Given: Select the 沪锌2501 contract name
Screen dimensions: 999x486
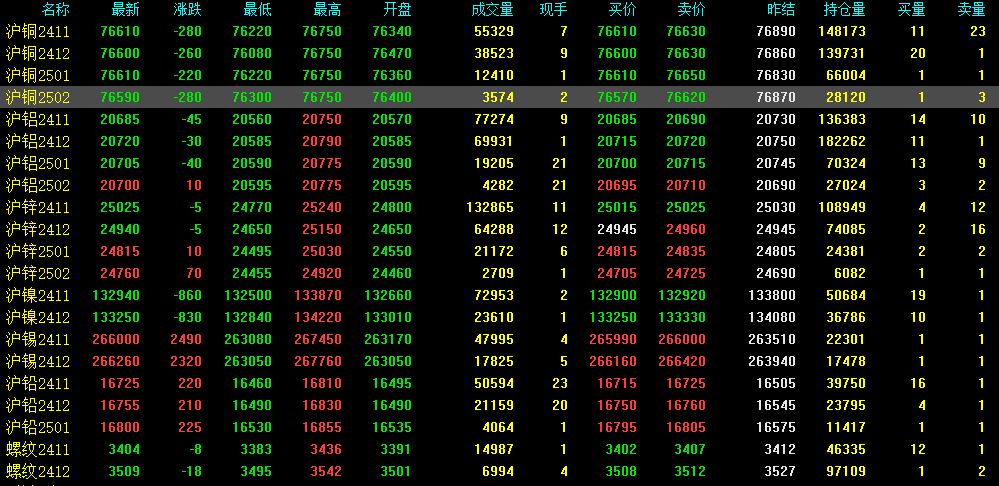Looking at the screenshot, I should pyautogui.click(x=38, y=252).
